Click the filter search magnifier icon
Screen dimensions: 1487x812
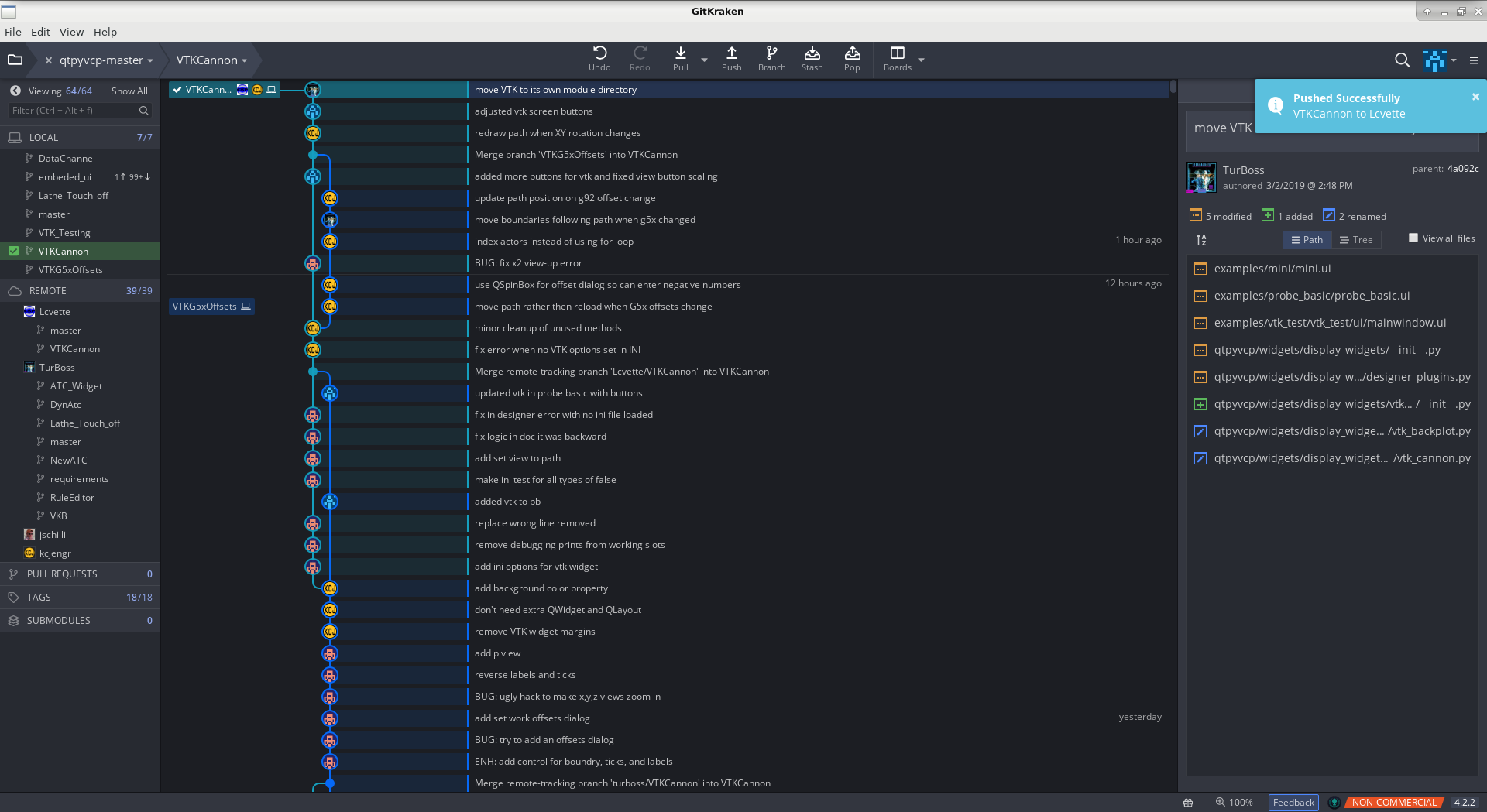pyautogui.click(x=143, y=111)
